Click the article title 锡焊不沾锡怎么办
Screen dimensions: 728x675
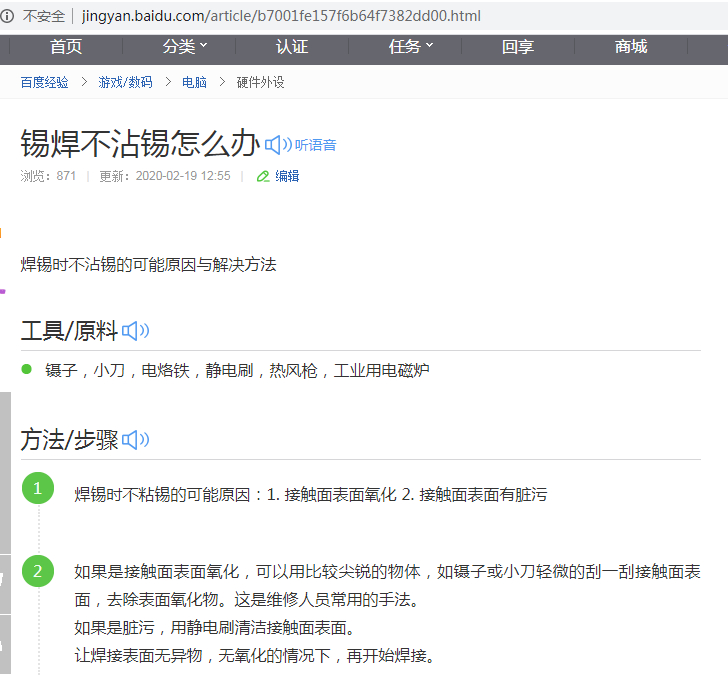[140, 143]
